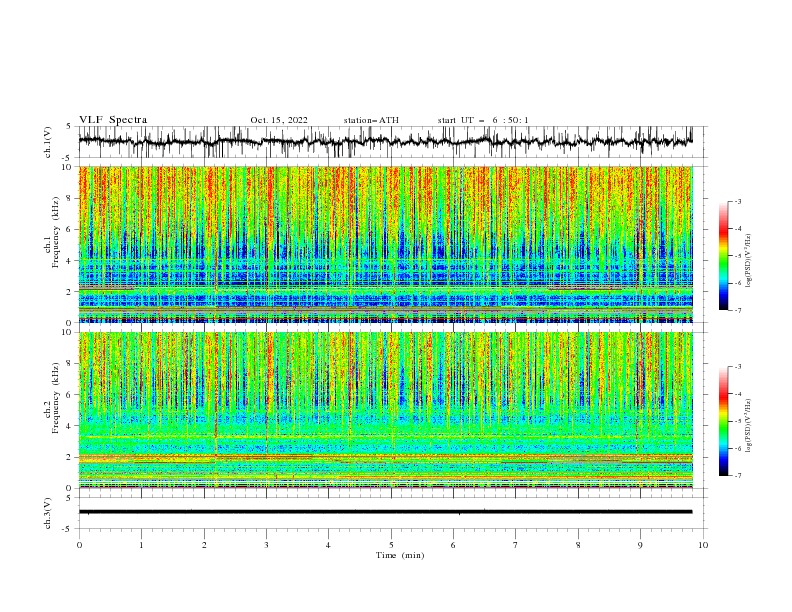Screen dimensions: 792x612
Task: Click the 'ch.1(V)' waveform axis label
Action: point(48,142)
